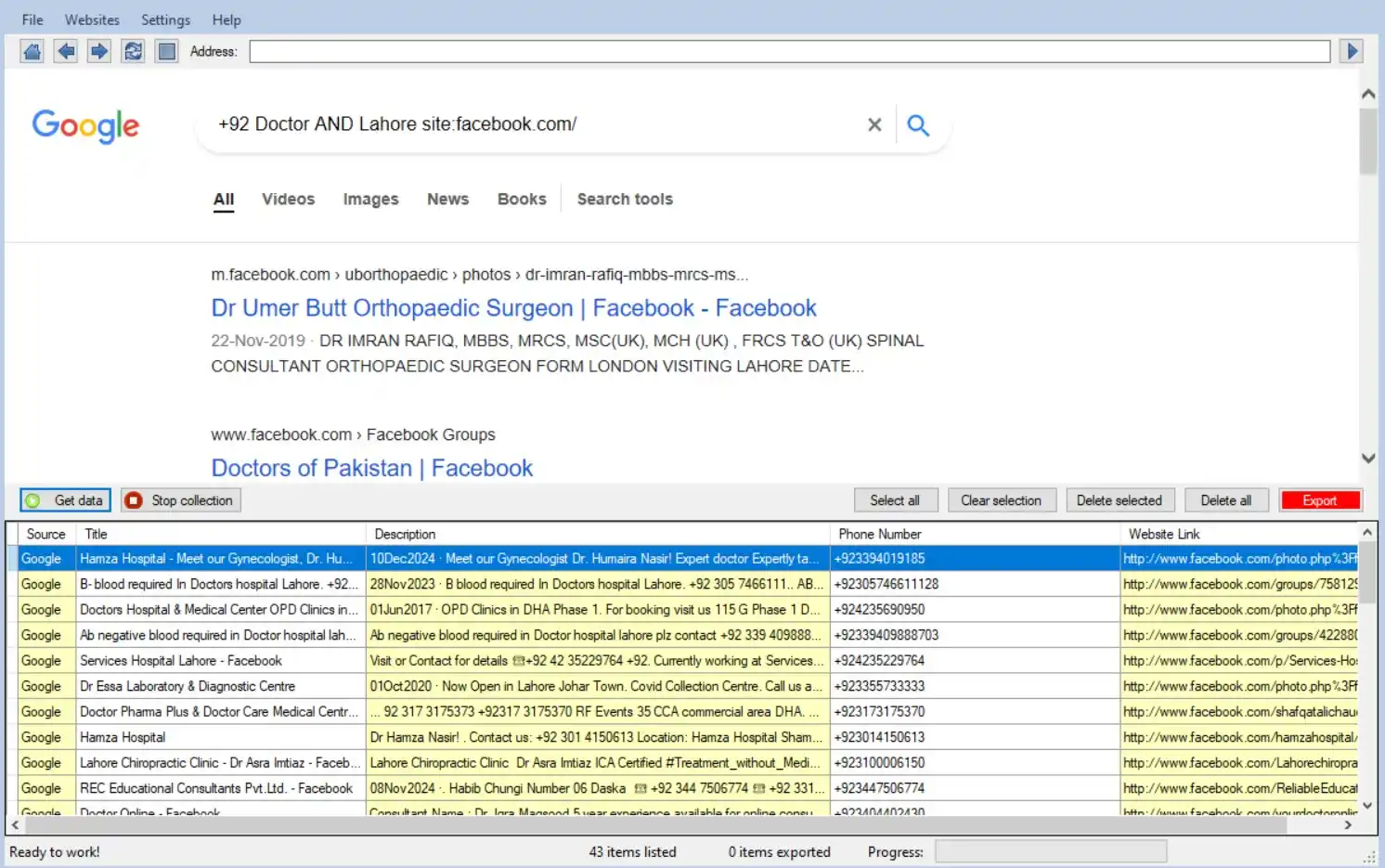Image resolution: width=1385 pixels, height=868 pixels.
Task: Open Dr Umer Butt Orthopaedic Surgeon link
Action: pyautogui.click(x=513, y=308)
